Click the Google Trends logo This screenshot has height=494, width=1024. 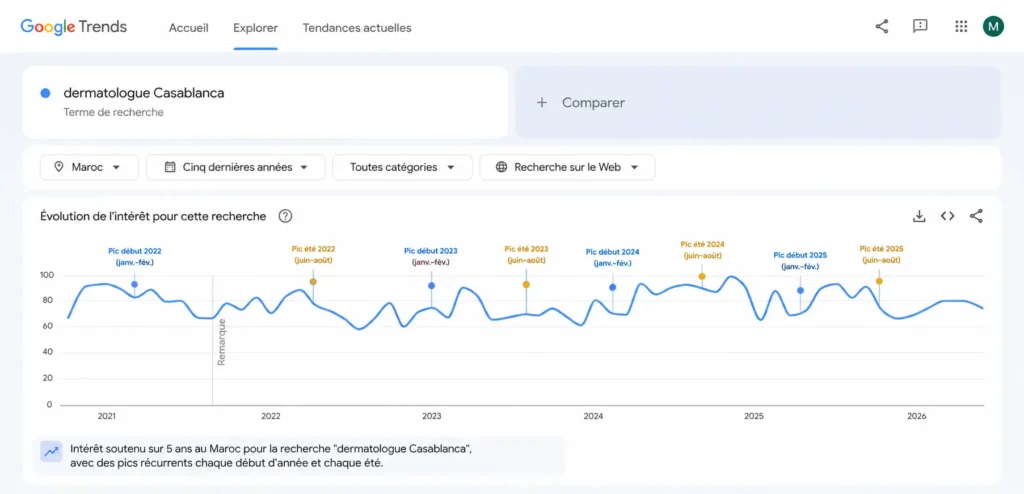click(x=74, y=27)
